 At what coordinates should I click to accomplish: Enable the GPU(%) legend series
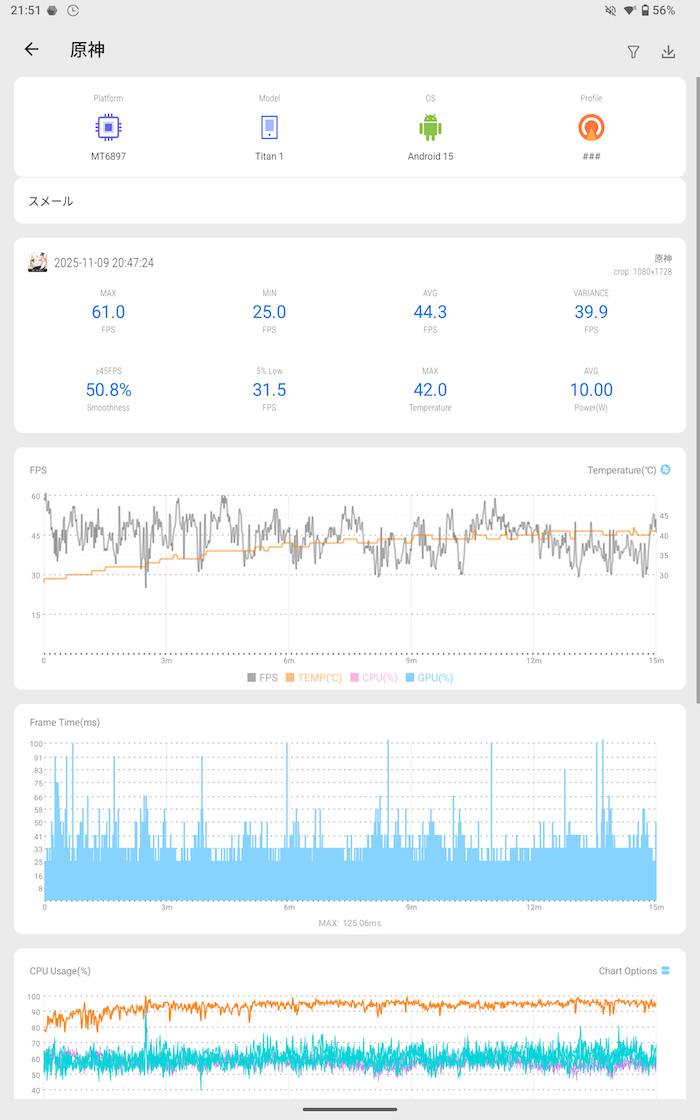pyautogui.click(x=429, y=678)
